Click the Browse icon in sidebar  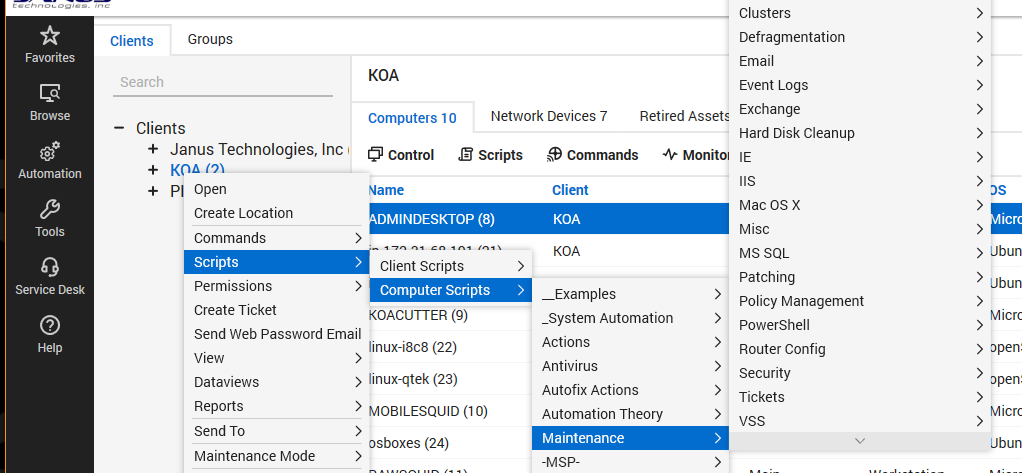(x=49, y=94)
